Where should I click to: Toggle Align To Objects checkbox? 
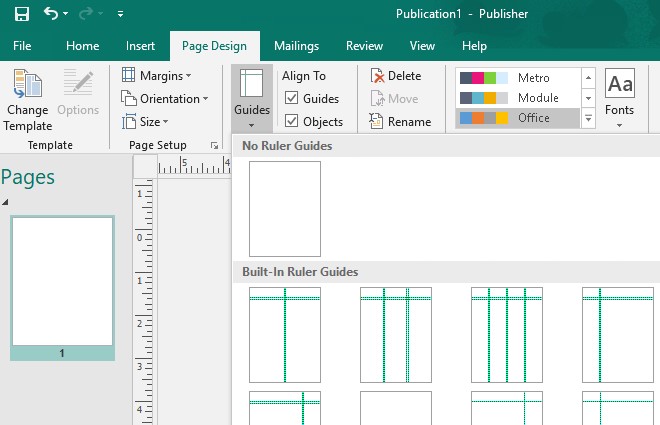[291, 121]
